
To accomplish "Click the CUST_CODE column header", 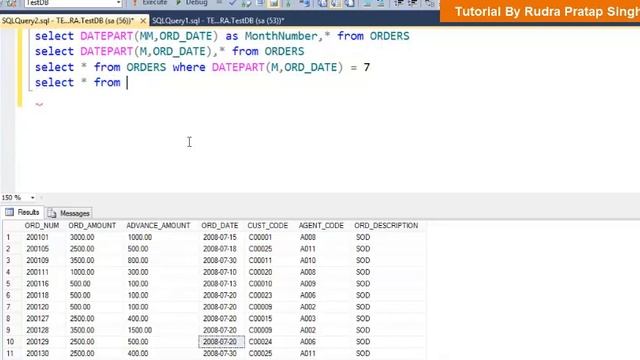I will 268,226.
